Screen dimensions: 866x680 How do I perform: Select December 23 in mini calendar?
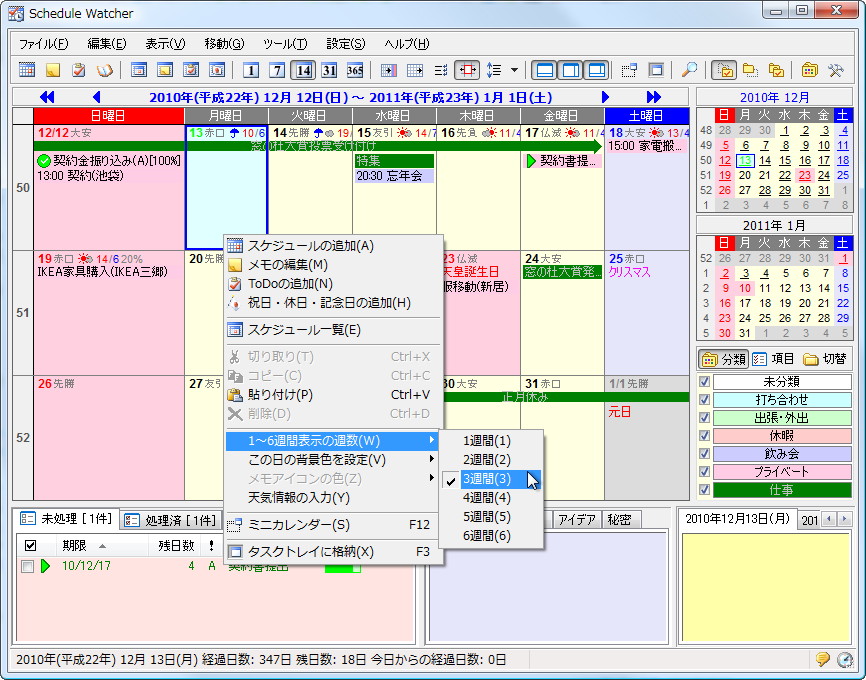tap(805, 176)
